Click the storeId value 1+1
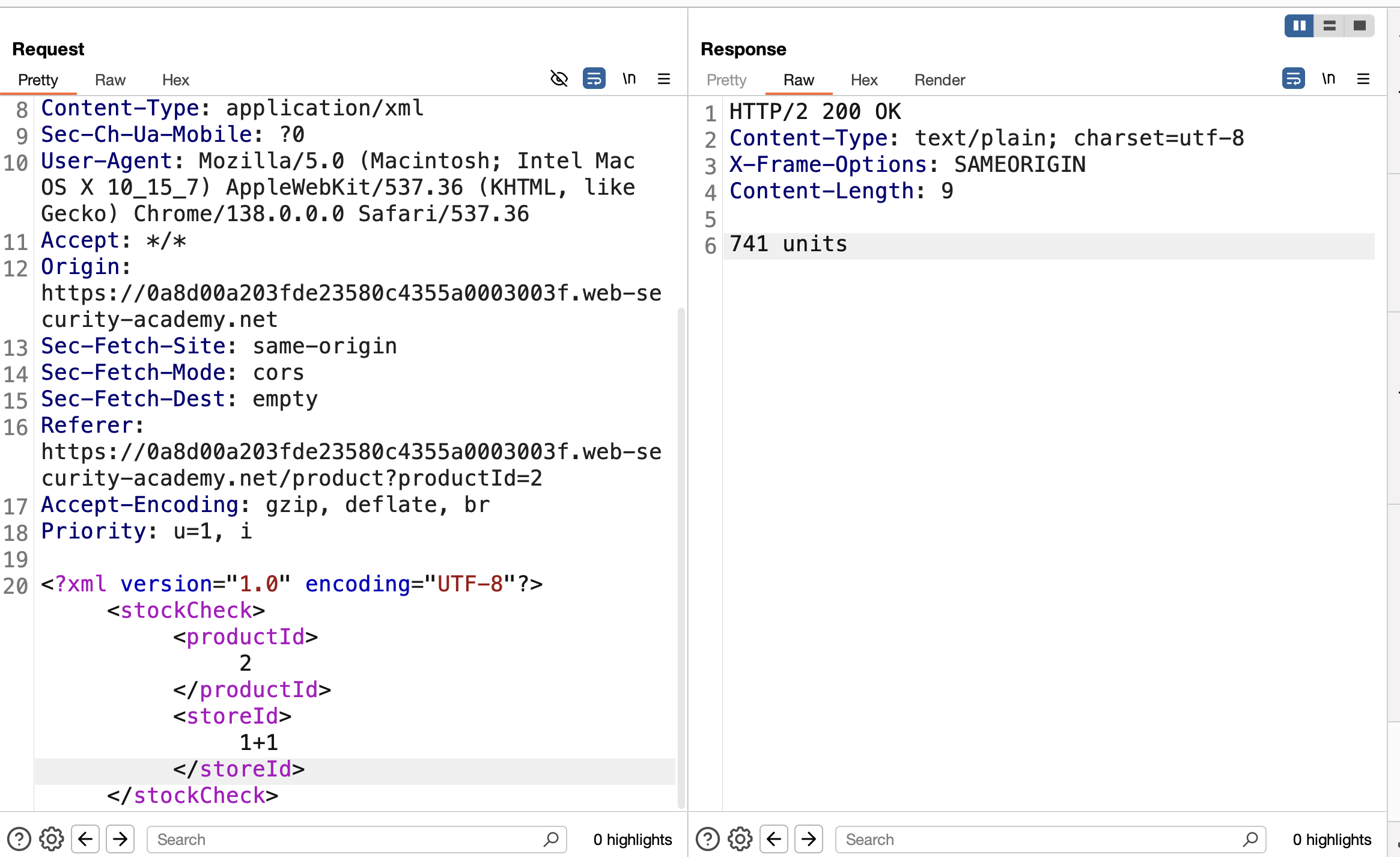The image size is (1400, 857). [259, 743]
